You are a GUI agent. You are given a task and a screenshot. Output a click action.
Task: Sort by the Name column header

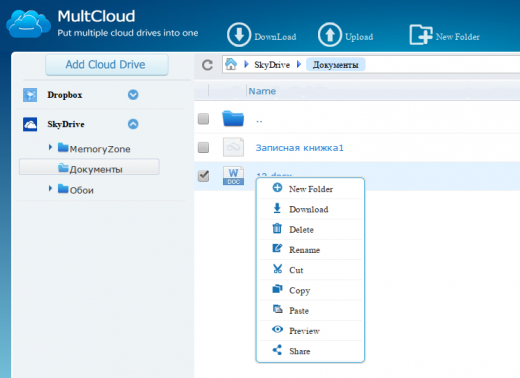[262, 91]
